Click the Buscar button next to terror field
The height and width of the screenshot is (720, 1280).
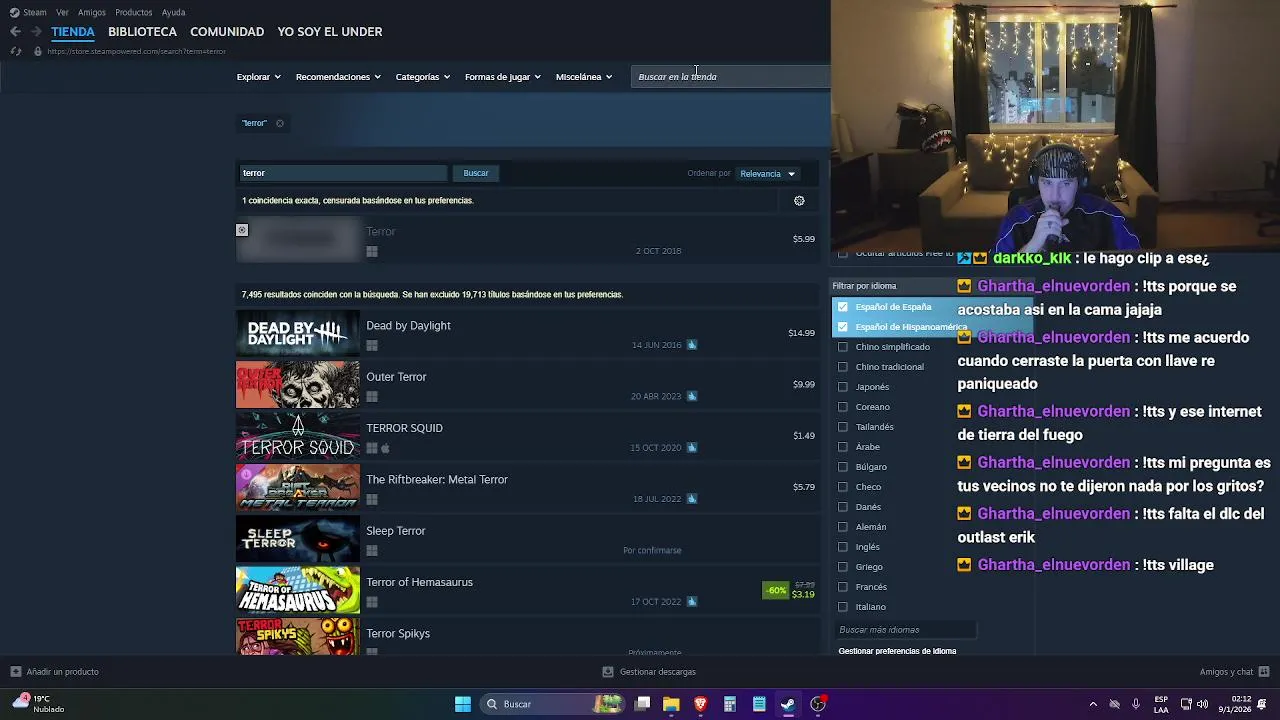point(476,173)
